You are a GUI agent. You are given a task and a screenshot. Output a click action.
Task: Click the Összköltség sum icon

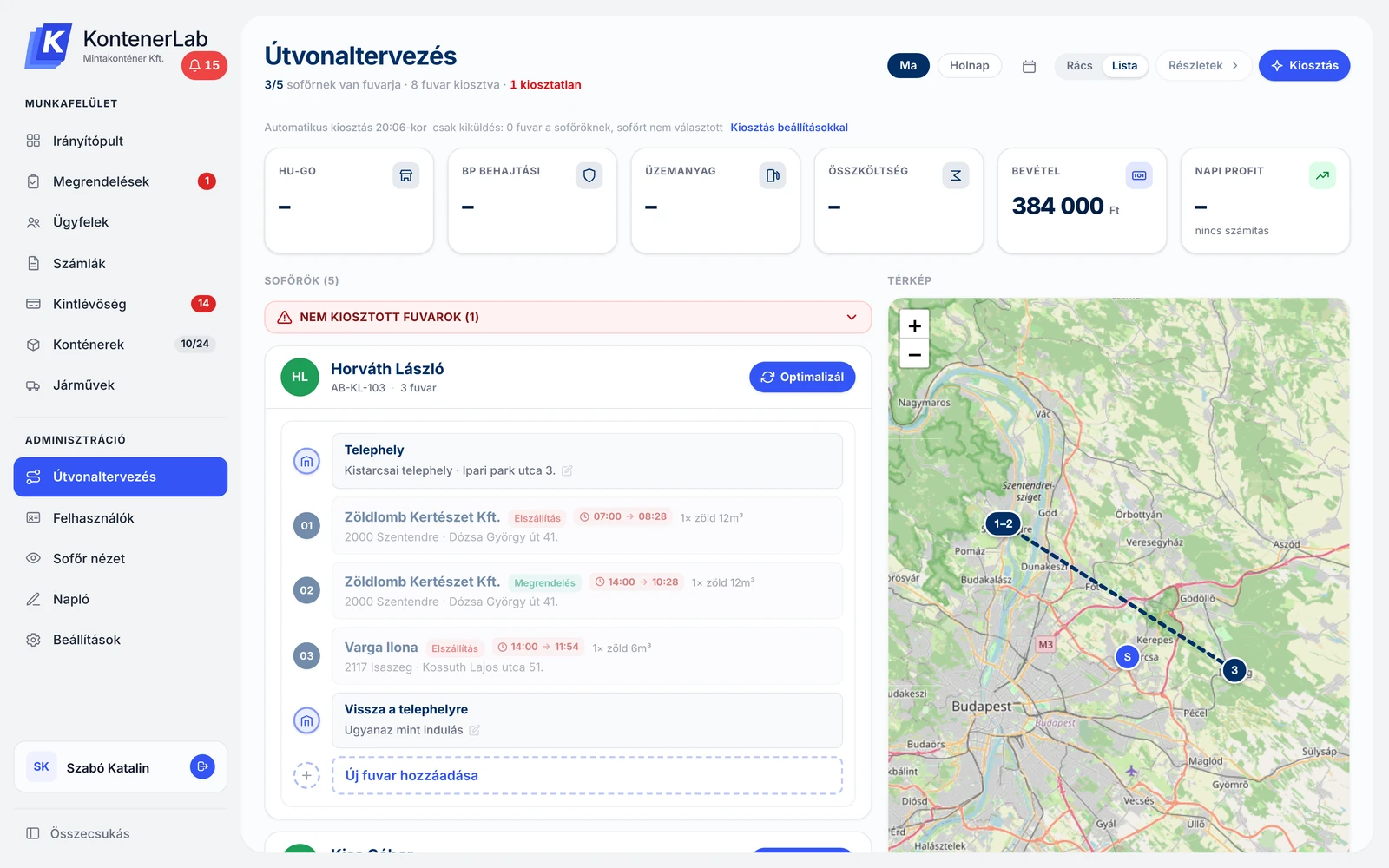coord(956,175)
